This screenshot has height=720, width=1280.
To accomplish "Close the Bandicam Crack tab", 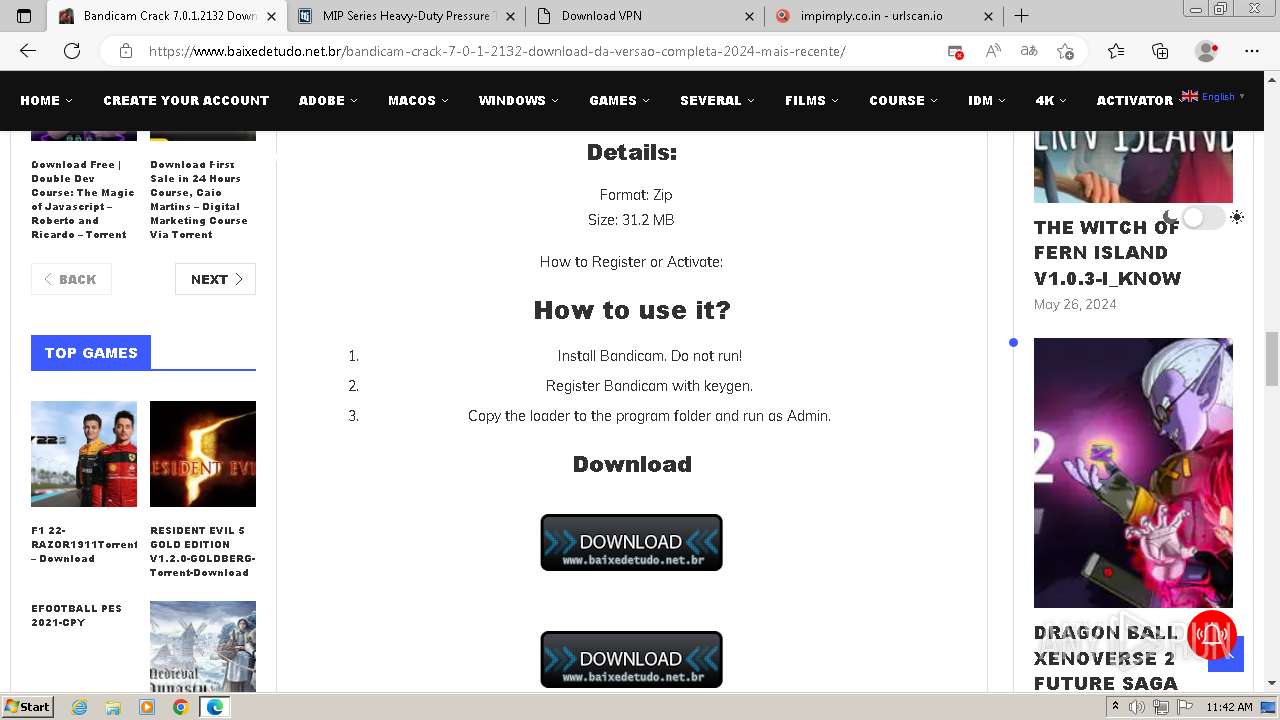I will 271,16.
